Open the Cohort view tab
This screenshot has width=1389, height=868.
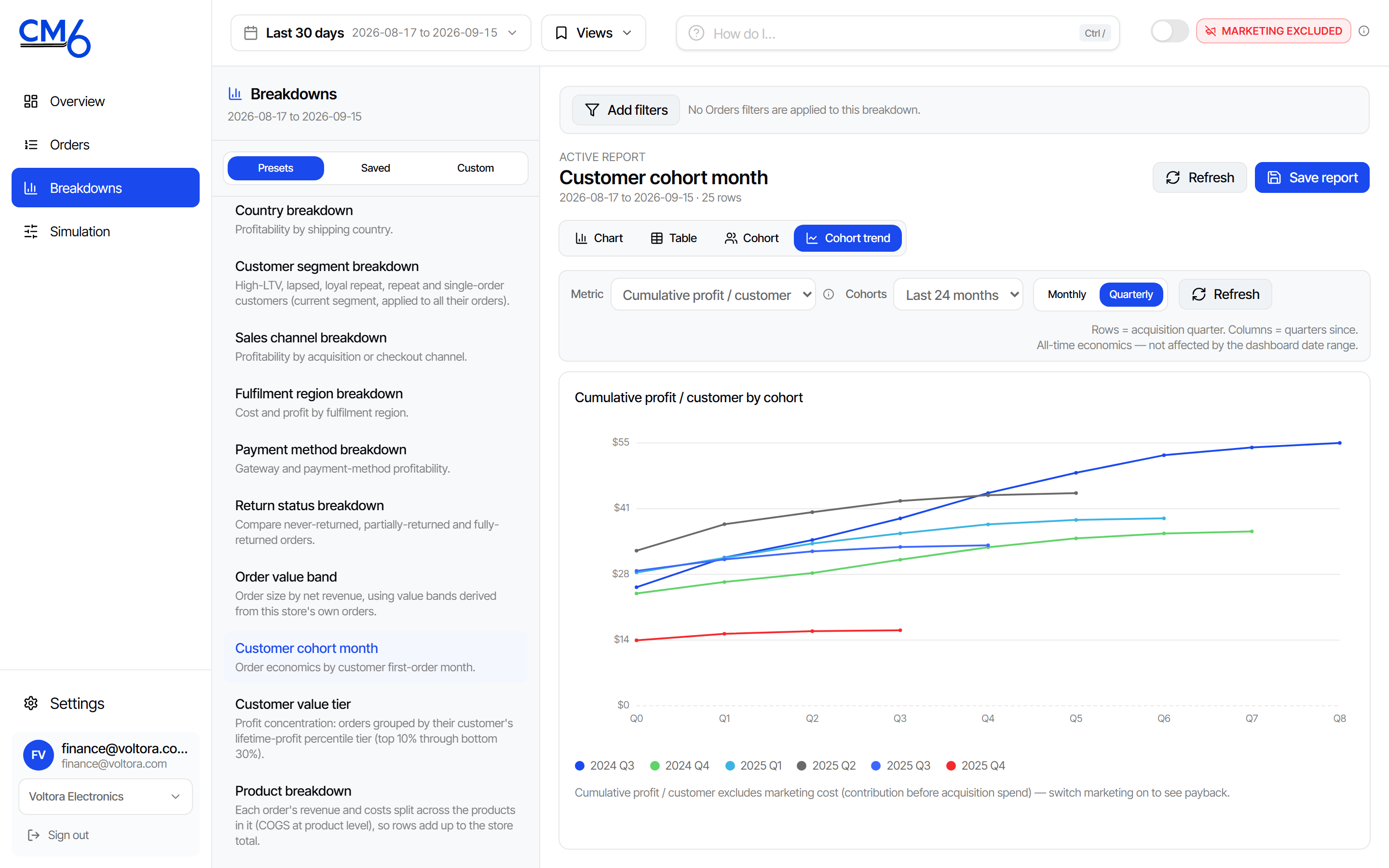point(751,238)
